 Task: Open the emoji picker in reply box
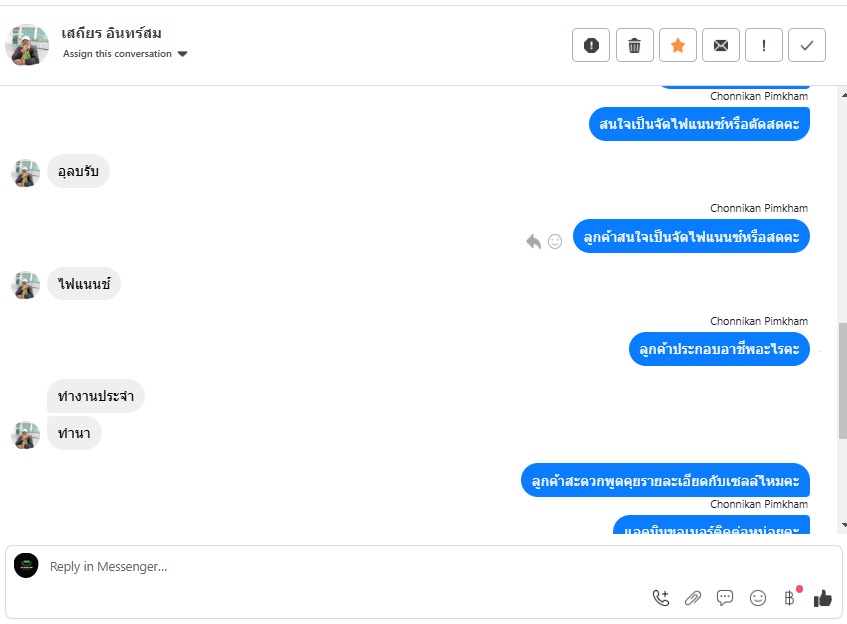tap(758, 598)
